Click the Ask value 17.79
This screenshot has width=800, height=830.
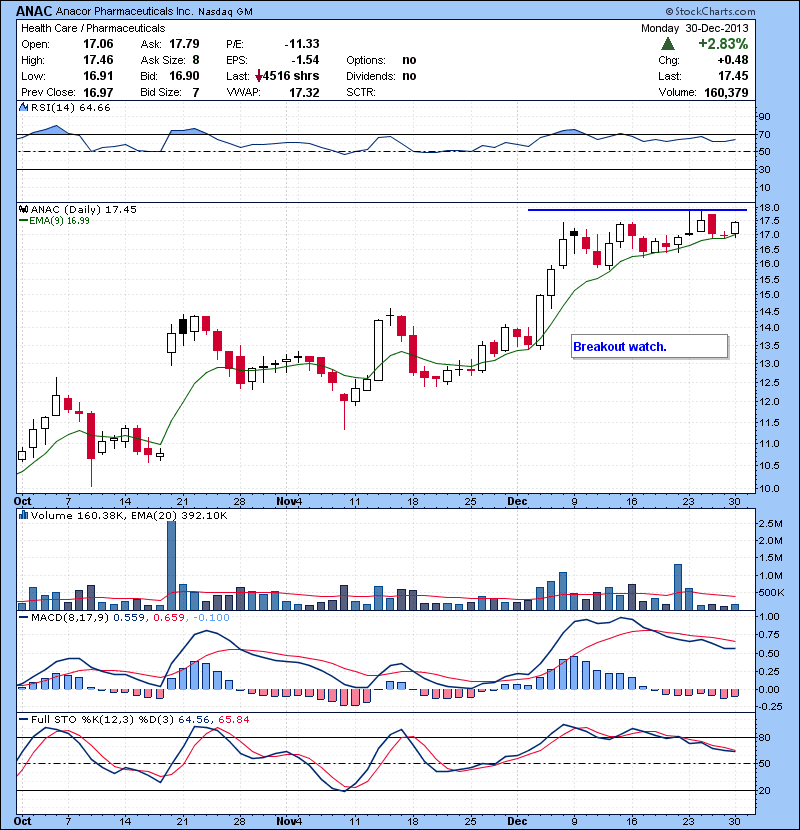184,44
